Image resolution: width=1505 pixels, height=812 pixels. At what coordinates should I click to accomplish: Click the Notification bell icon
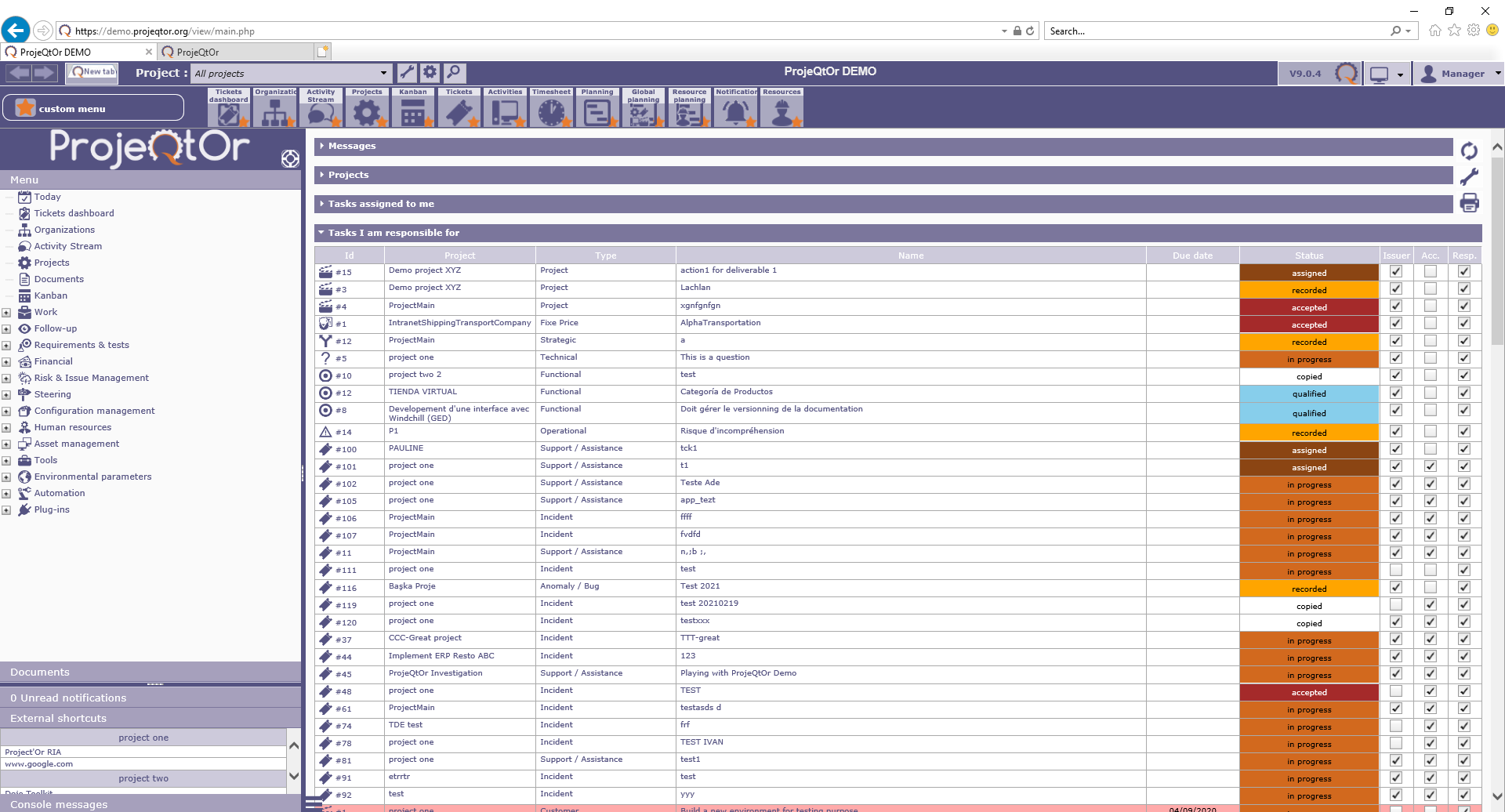click(735, 112)
